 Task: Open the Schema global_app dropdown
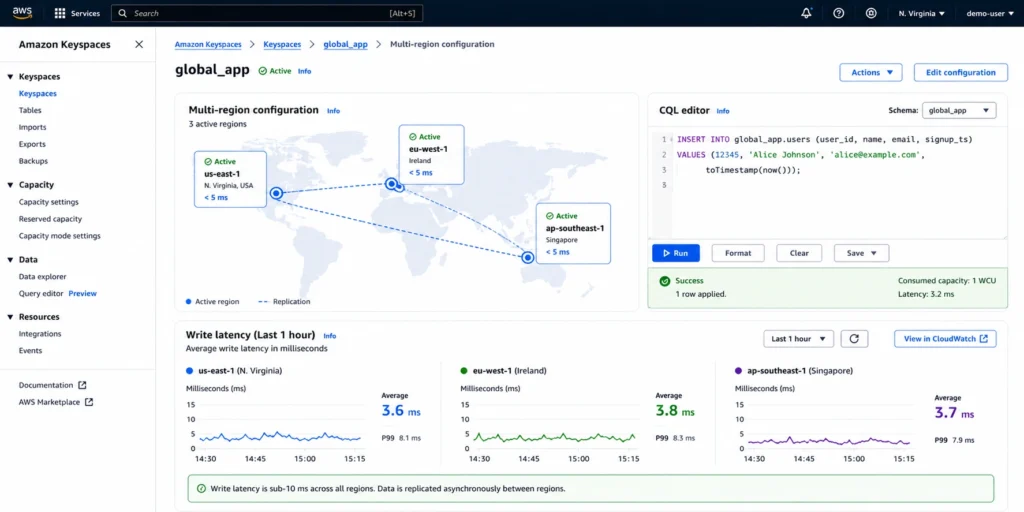coord(959,110)
